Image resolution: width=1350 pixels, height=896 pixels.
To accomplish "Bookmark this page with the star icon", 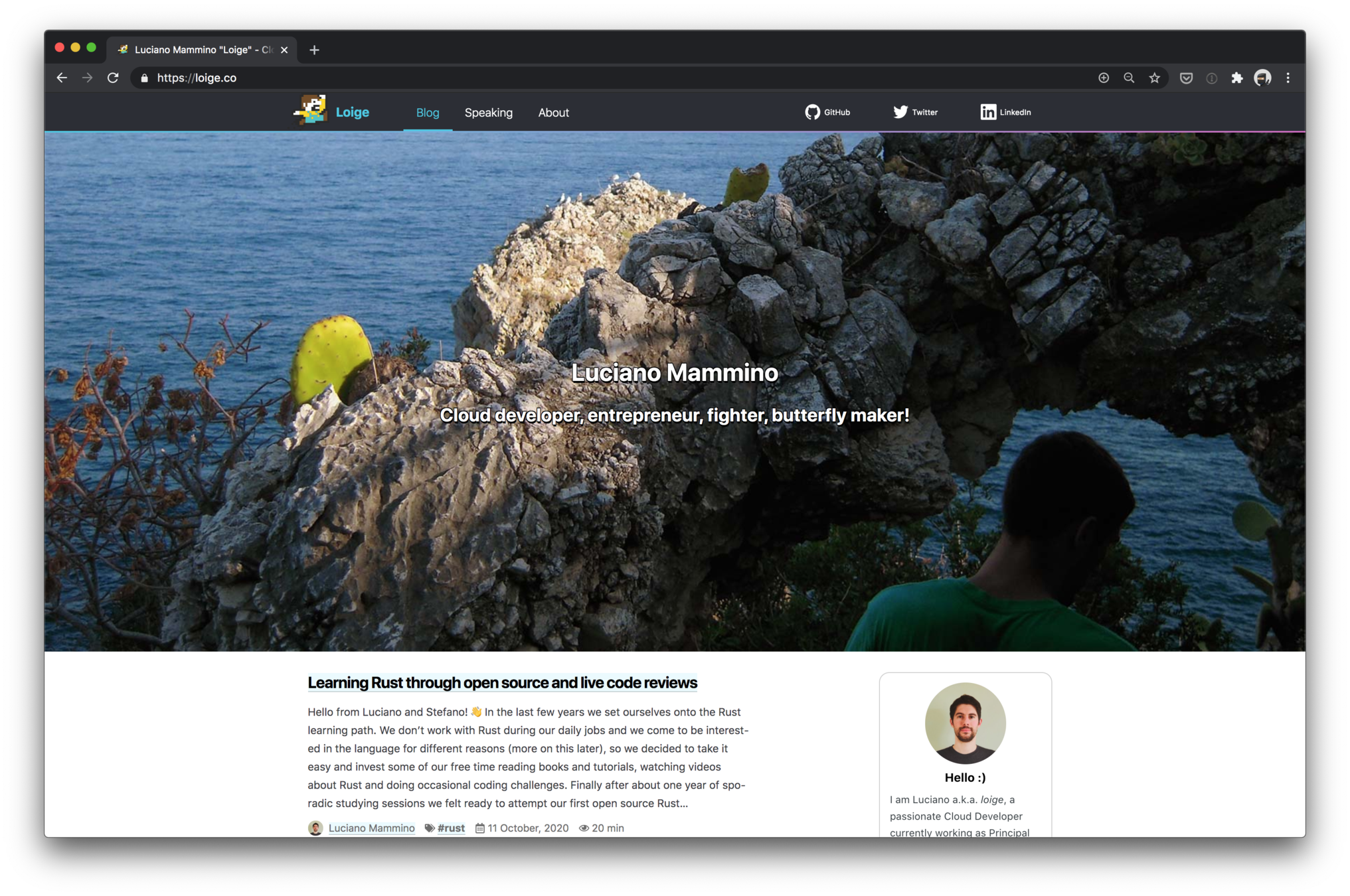I will pyautogui.click(x=1155, y=78).
